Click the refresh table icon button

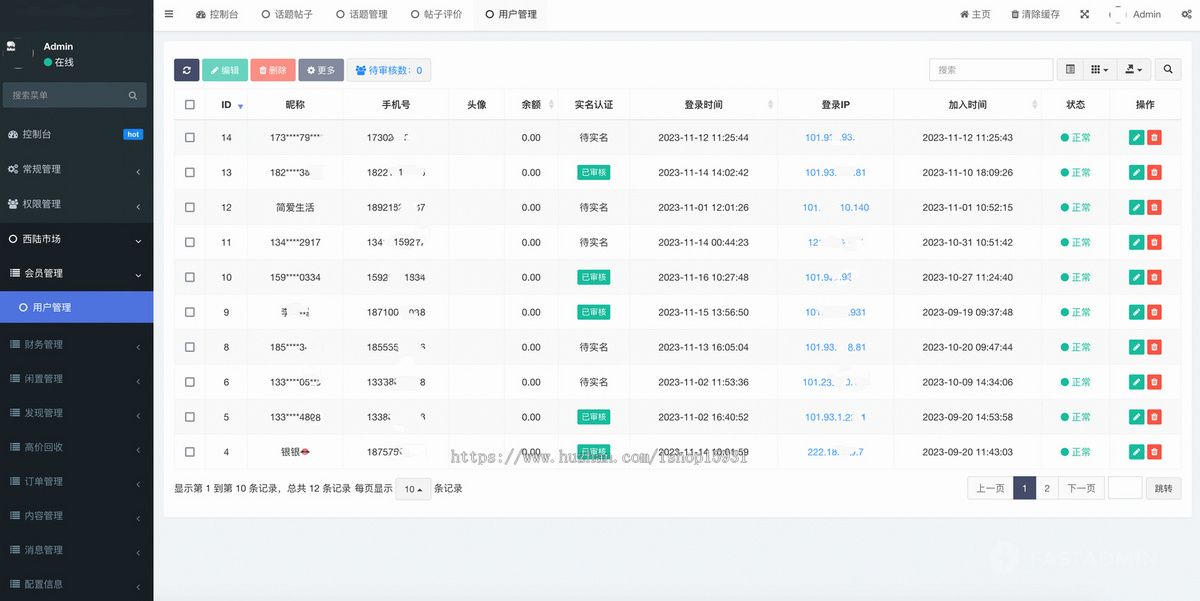(x=186, y=70)
